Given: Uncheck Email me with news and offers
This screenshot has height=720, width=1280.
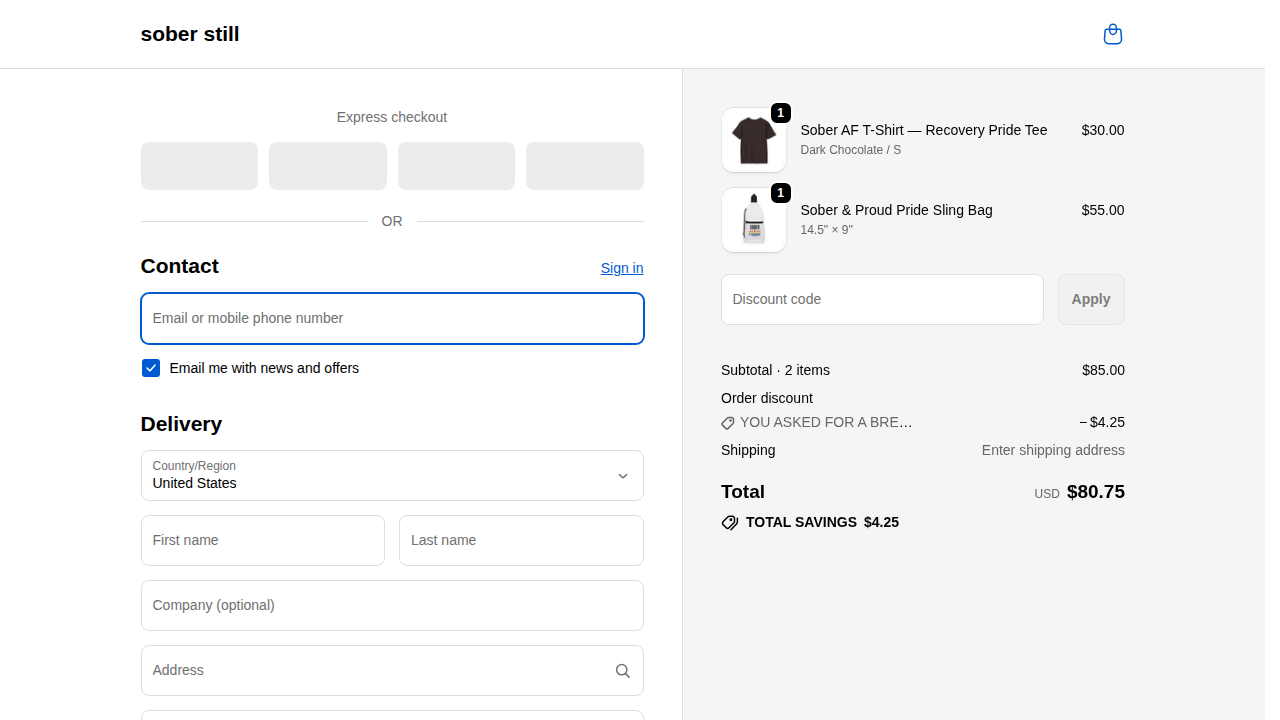Looking at the screenshot, I should click(151, 368).
